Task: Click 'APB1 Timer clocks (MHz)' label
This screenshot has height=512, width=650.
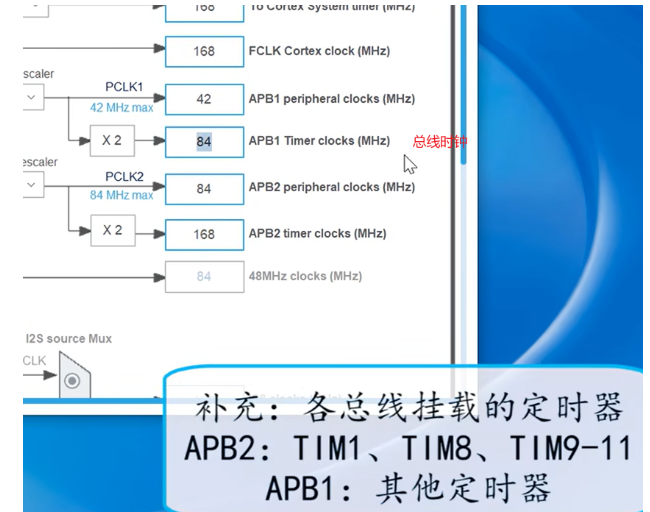Action: click(x=319, y=141)
